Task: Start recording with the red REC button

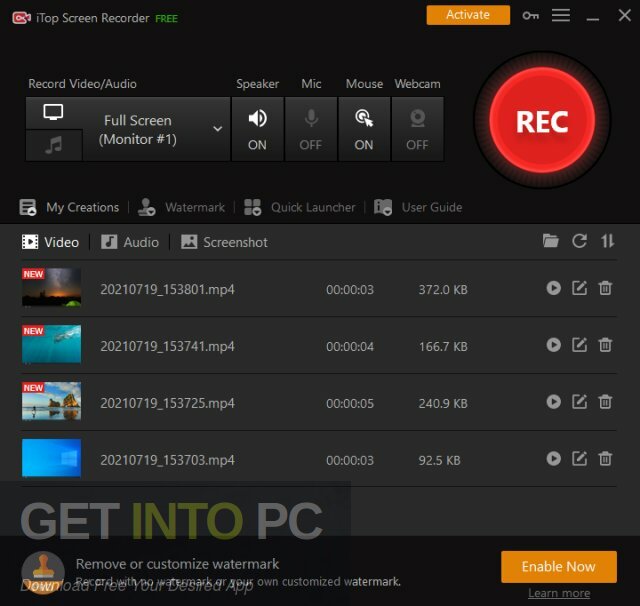Action: 542,120
